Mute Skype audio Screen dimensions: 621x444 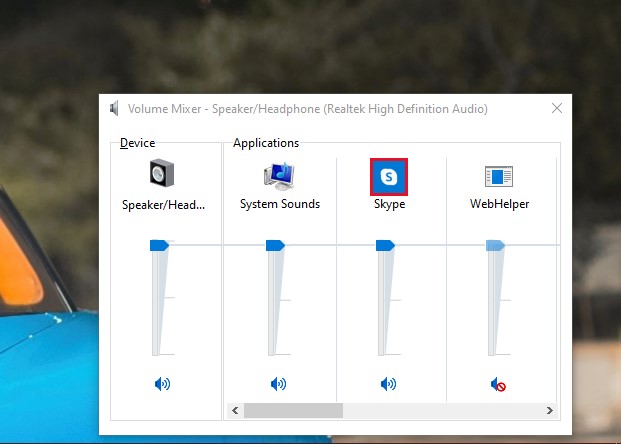click(388, 384)
